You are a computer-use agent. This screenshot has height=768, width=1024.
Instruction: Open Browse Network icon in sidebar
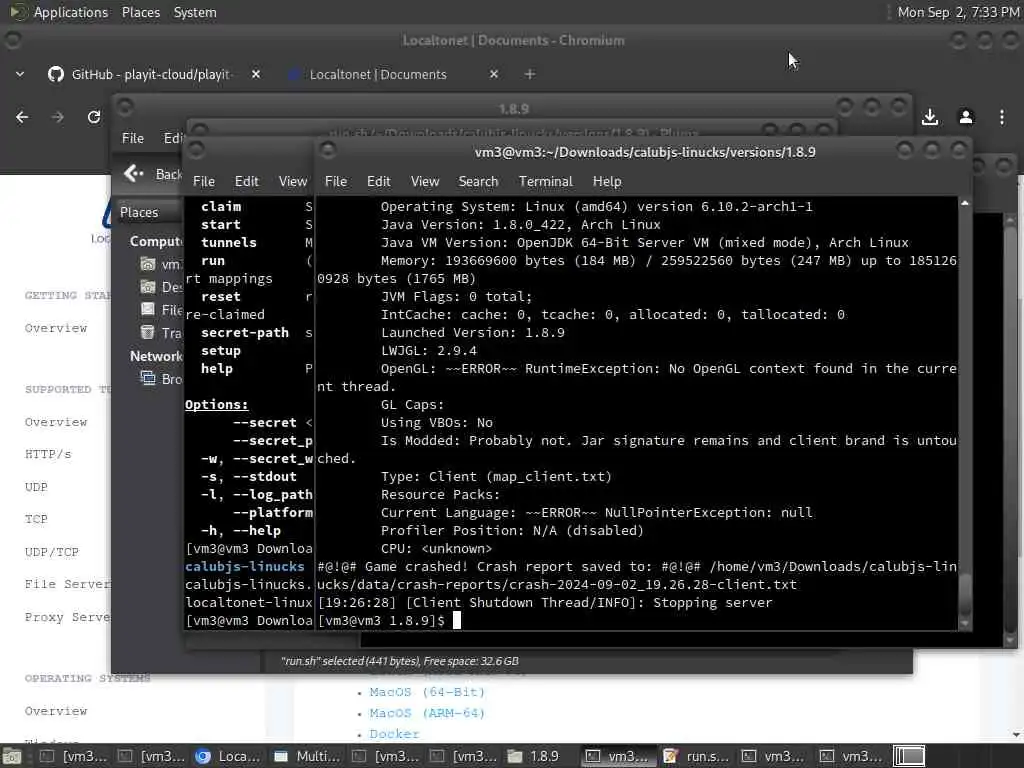pos(148,379)
